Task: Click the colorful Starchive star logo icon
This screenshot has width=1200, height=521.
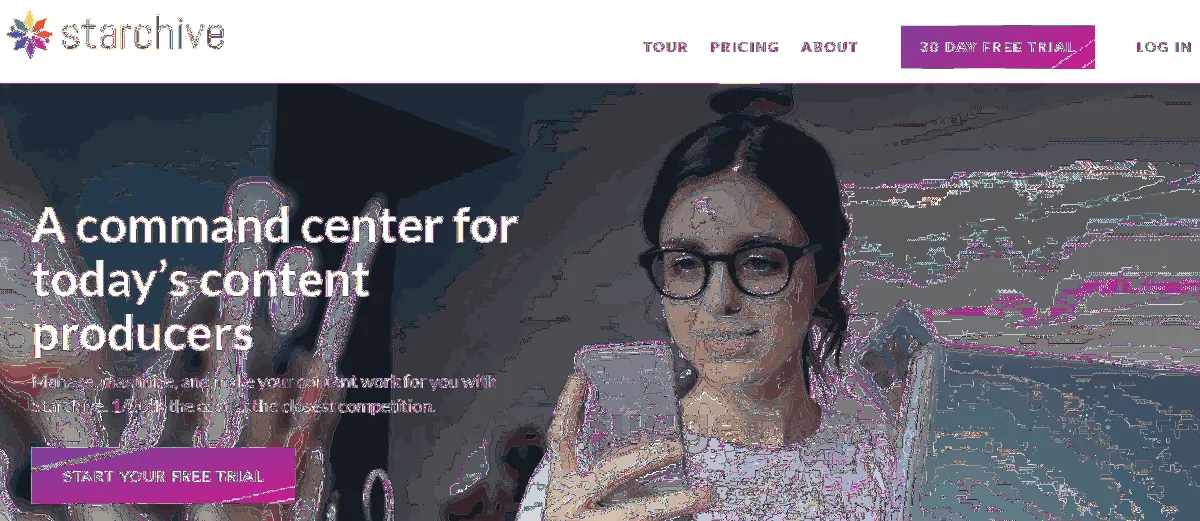Action: pos(29,35)
